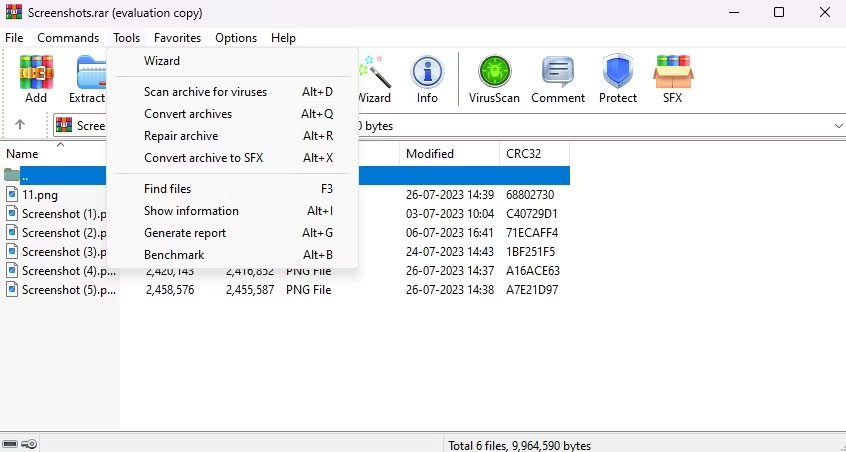Expand the address bar dropdown arrow
The height and width of the screenshot is (452, 846).
(x=837, y=126)
